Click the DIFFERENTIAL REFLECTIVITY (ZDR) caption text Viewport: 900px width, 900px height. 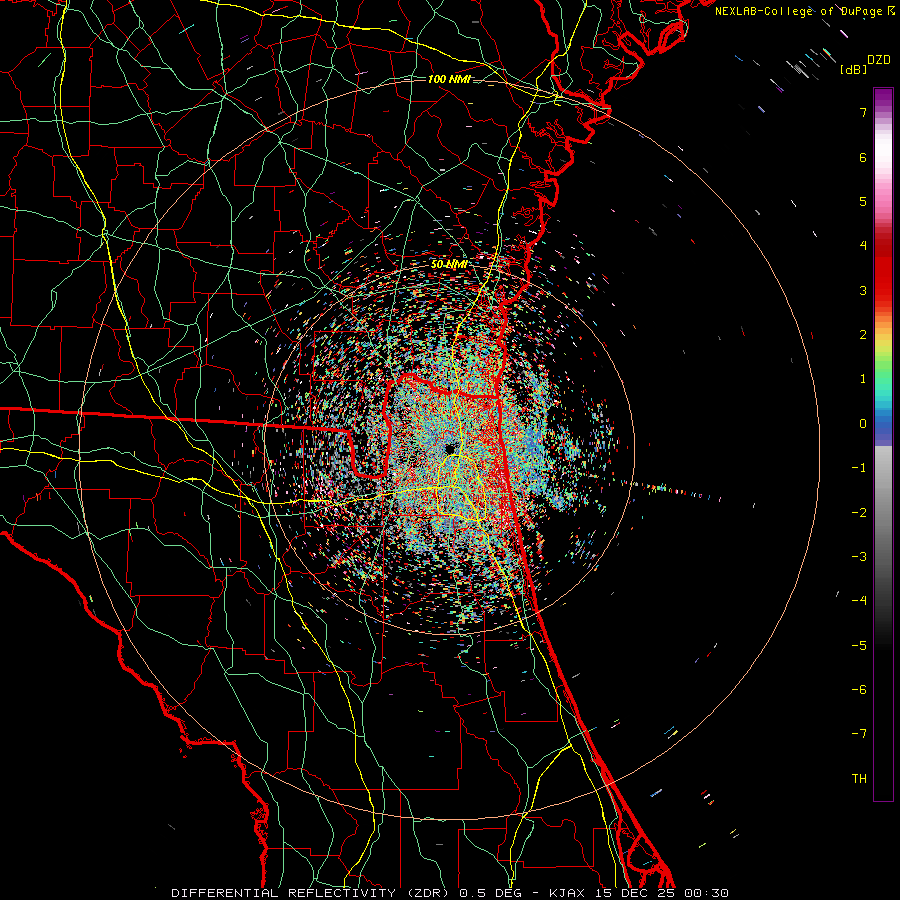312,893
